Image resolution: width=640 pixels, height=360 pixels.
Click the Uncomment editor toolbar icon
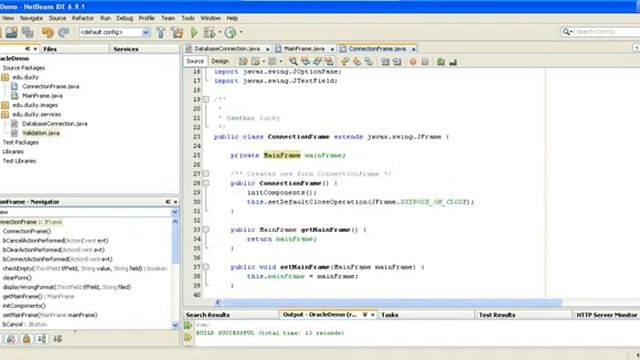[x=453, y=62]
